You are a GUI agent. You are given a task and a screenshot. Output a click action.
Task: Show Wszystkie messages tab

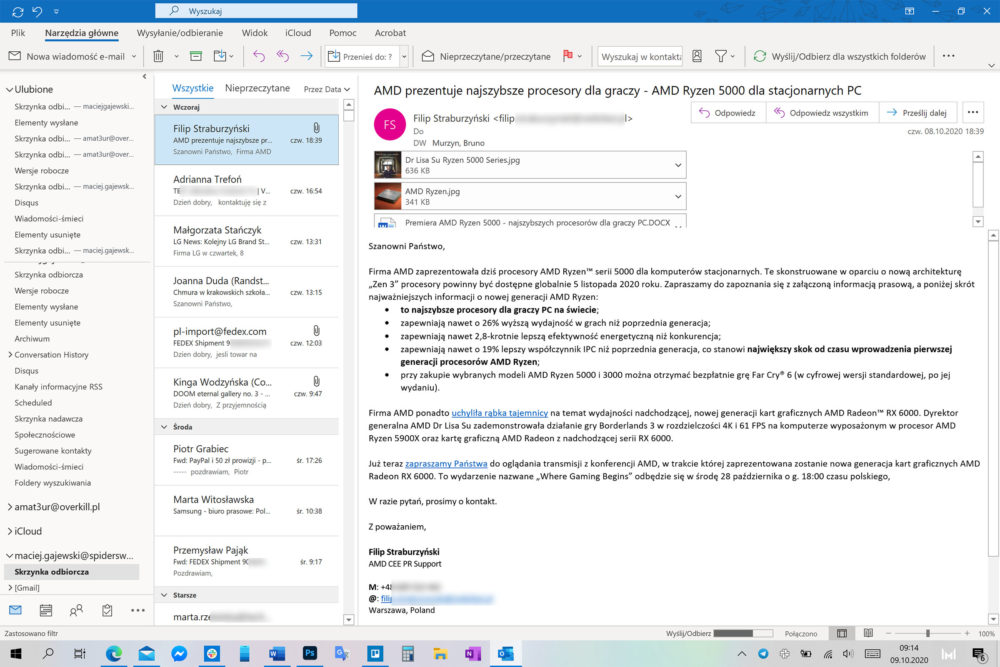click(193, 88)
